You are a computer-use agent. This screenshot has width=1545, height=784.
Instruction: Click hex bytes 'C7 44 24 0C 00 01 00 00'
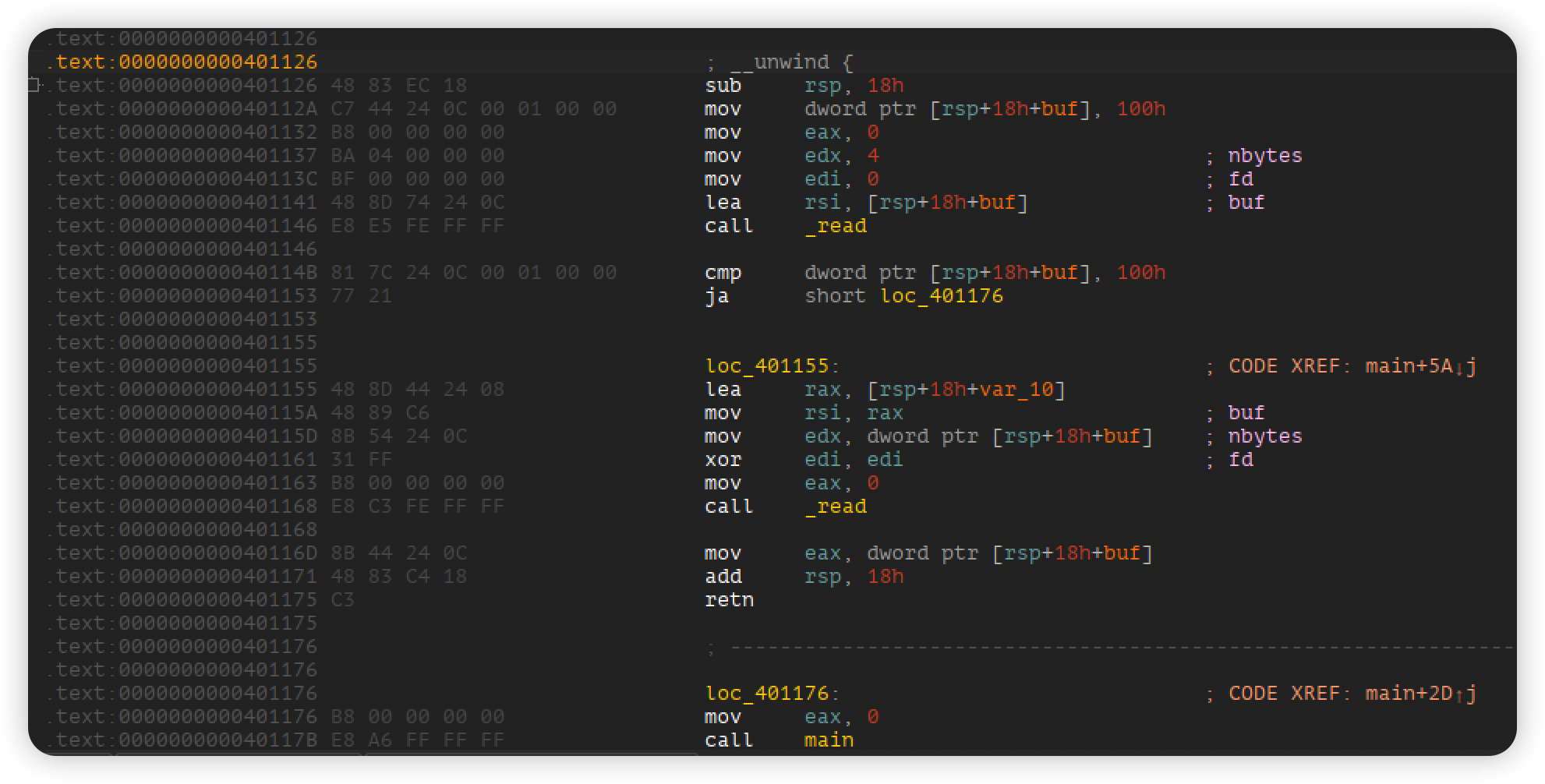click(474, 108)
